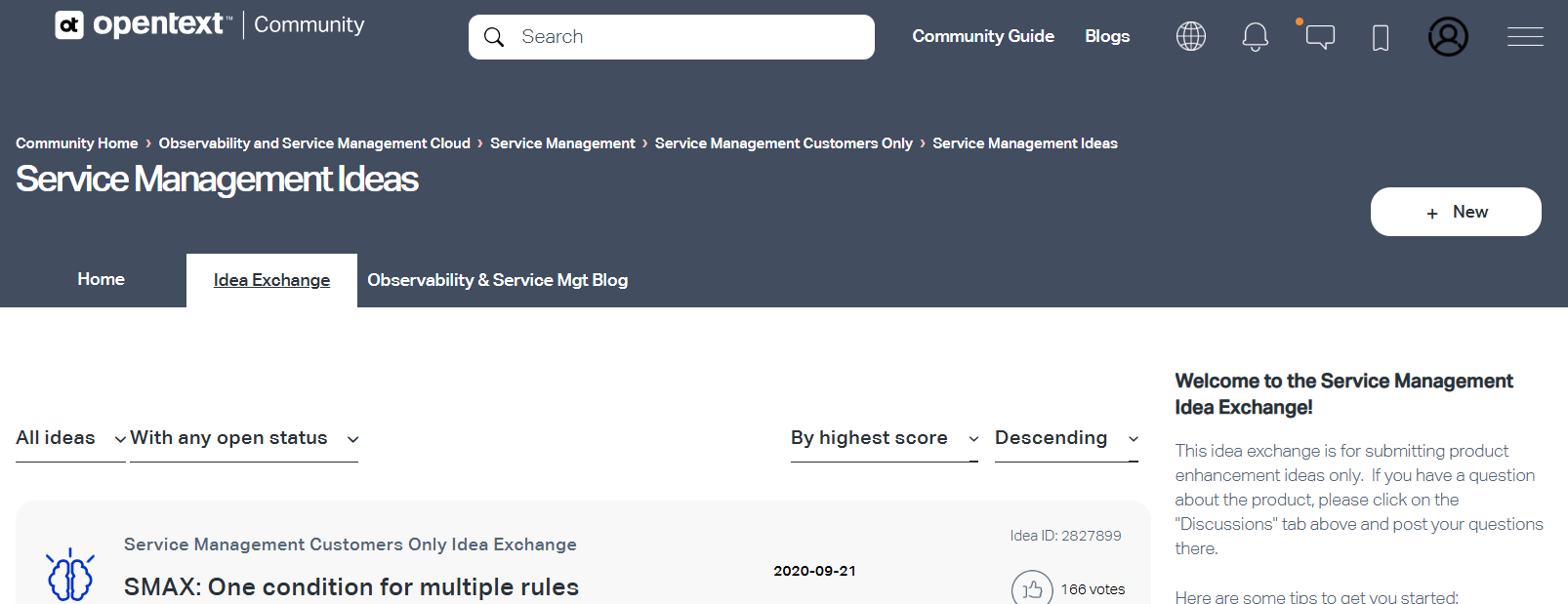Open idea SMAX: One condition for multiple rules
1568x604 pixels.
[x=351, y=586]
